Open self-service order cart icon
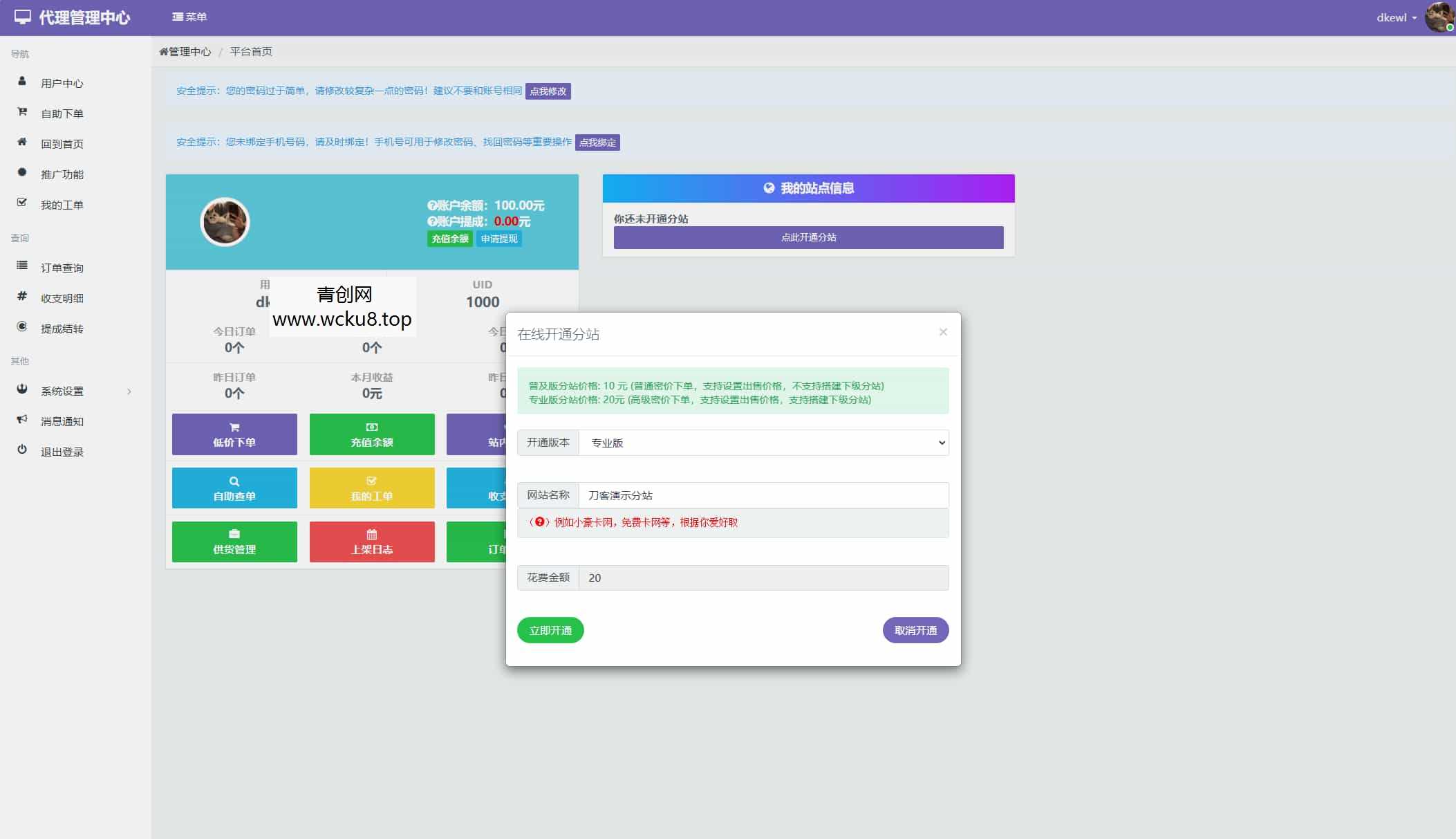1456x839 pixels. [x=22, y=112]
